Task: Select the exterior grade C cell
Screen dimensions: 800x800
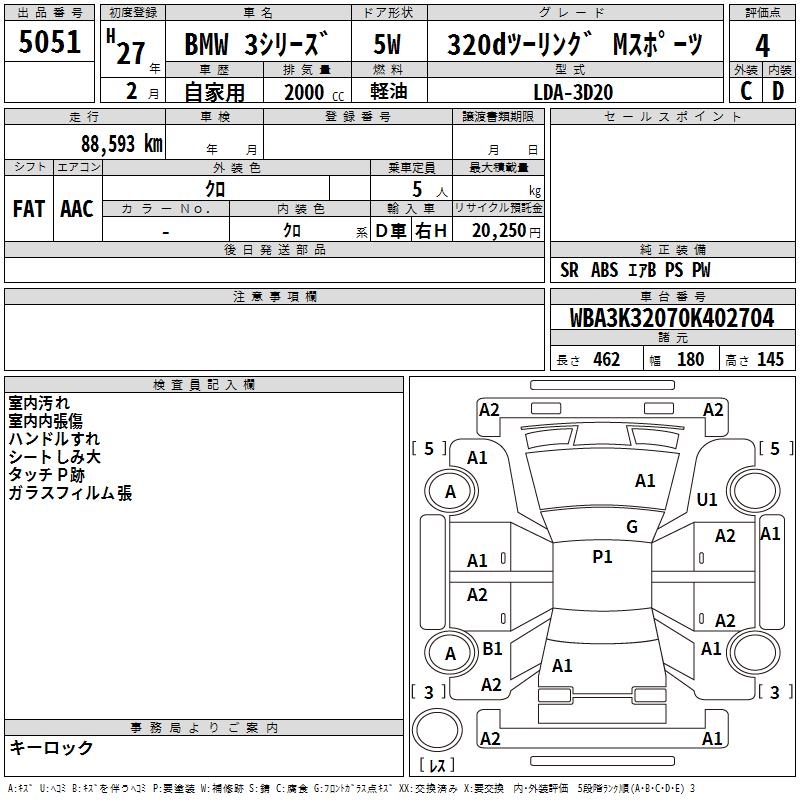Action: 745,90
